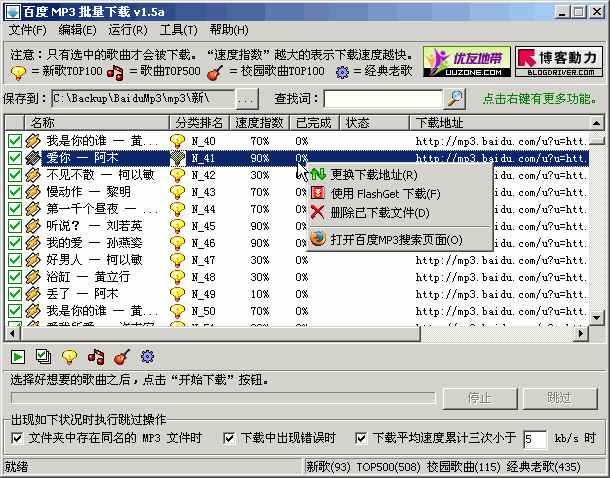Sort by the 名称 column header
Image resolution: width=610 pixels, height=478 pixels.
[x=97, y=123]
